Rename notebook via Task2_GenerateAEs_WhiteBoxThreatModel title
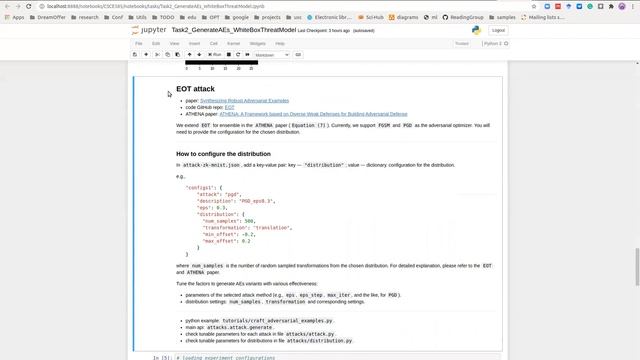The width and height of the screenshot is (640, 360). [233, 30]
